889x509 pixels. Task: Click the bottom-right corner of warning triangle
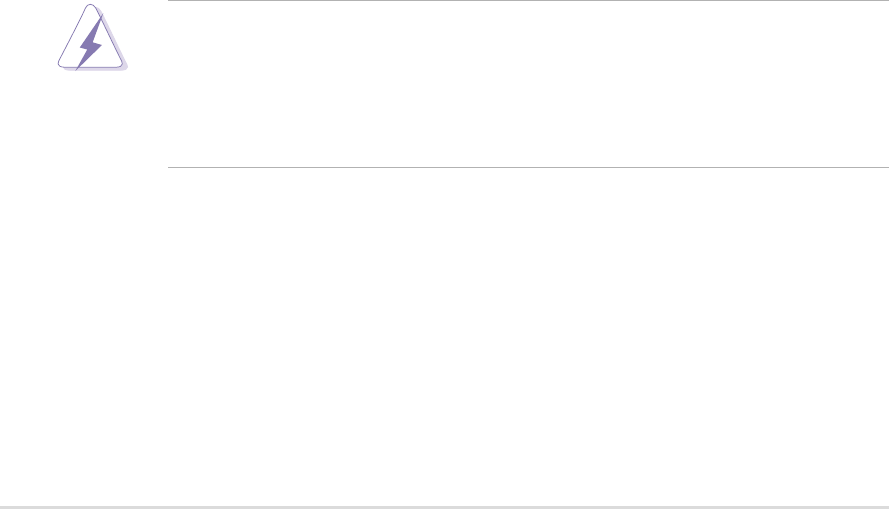[121, 67]
